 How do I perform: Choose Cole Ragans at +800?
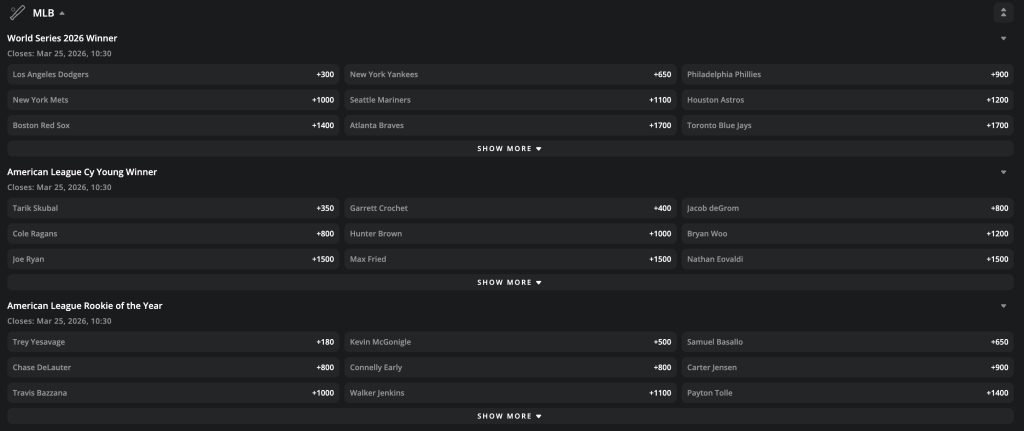point(173,234)
